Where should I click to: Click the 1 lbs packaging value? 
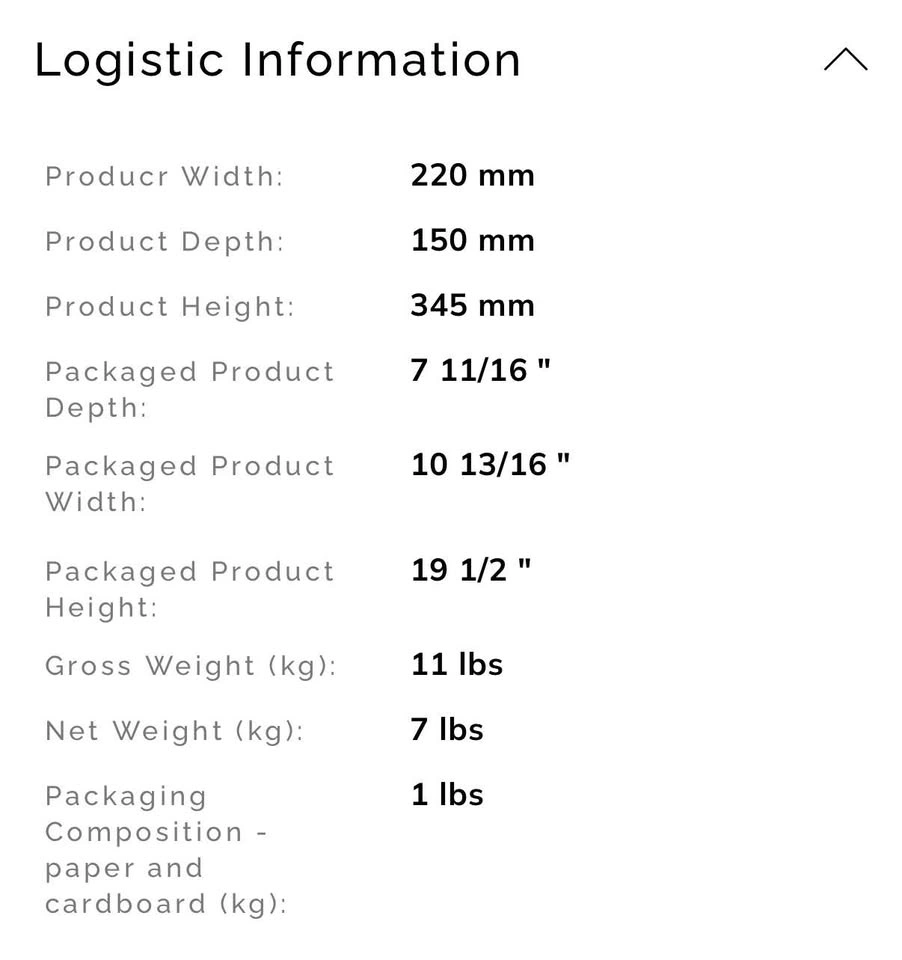click(x=447, y=795)
